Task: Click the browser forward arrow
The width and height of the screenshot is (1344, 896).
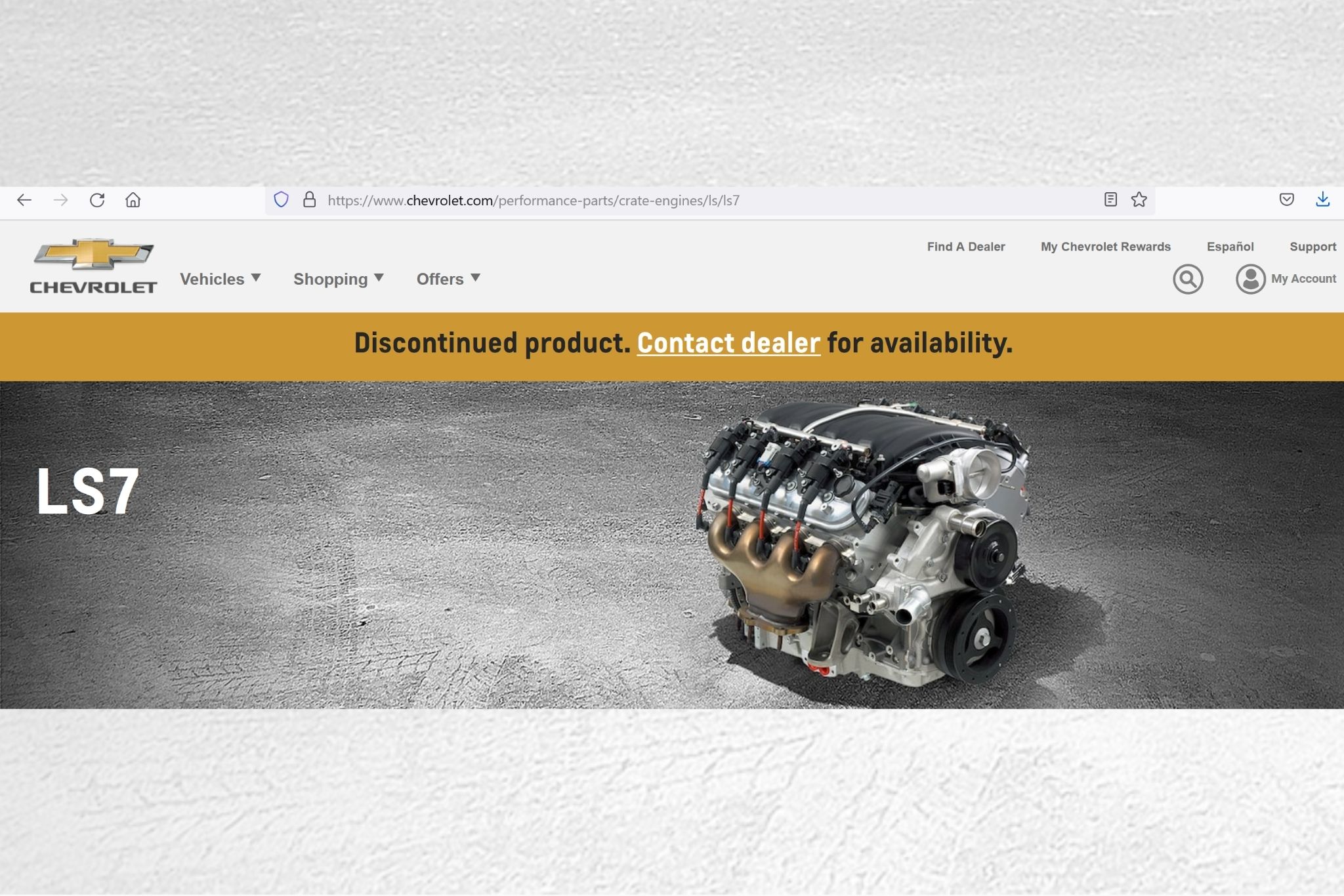Action: 60,200
